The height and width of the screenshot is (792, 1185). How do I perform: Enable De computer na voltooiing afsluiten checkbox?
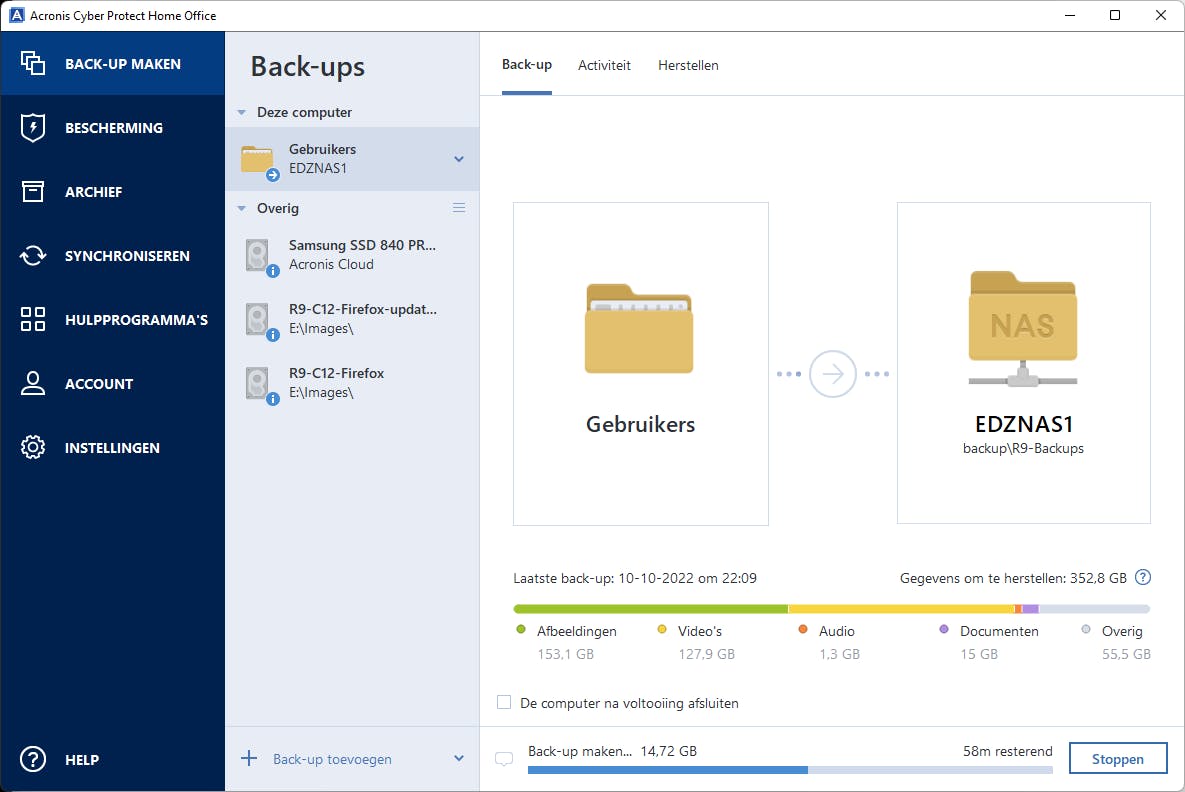pyautogui.click(x=504, y=702)
